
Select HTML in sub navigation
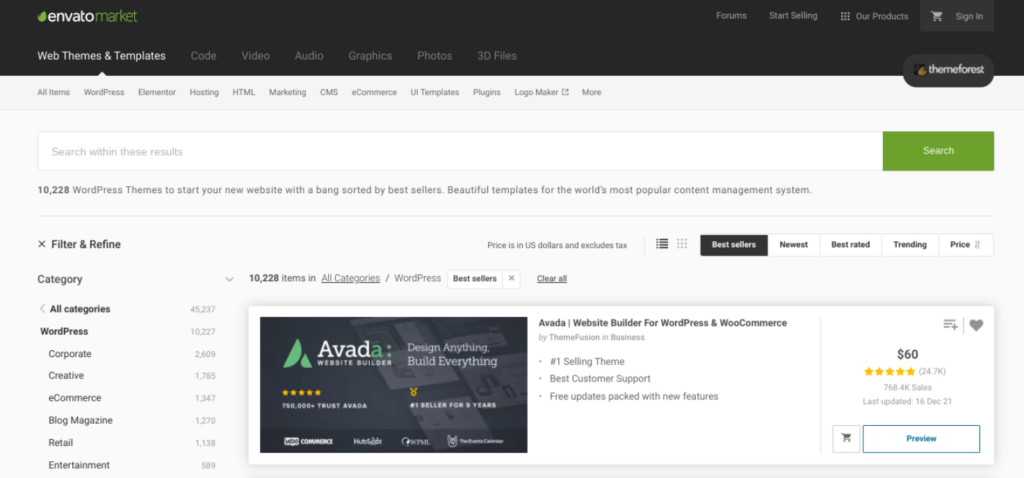pos(244,92)
